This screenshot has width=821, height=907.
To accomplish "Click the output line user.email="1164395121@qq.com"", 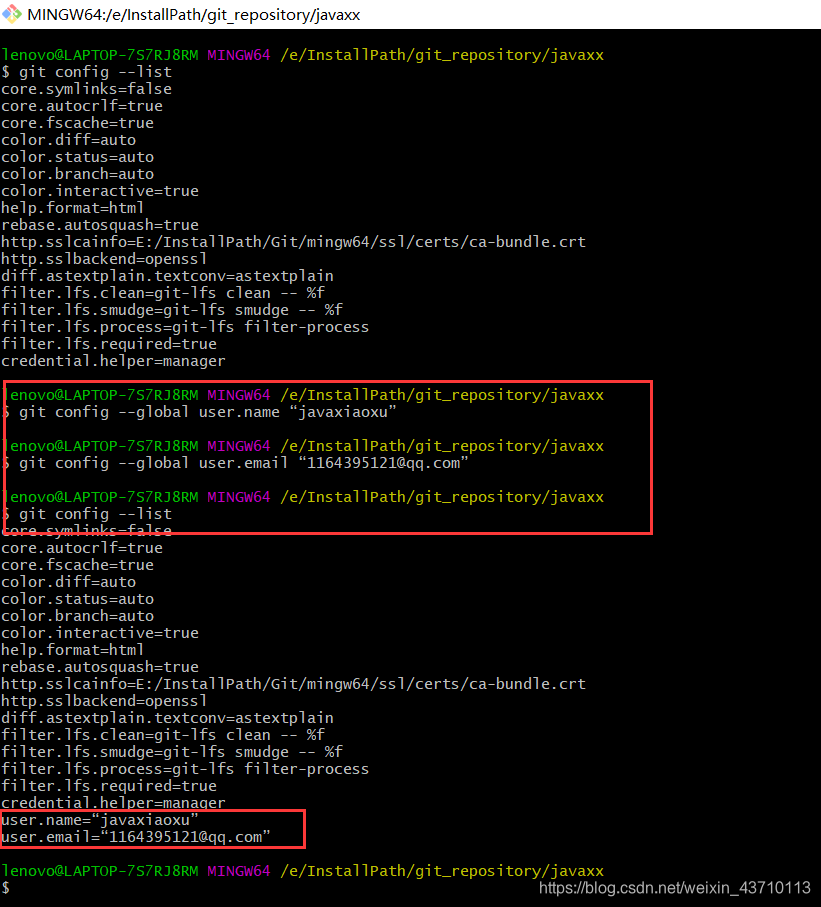I will click(x=135, y=837).
